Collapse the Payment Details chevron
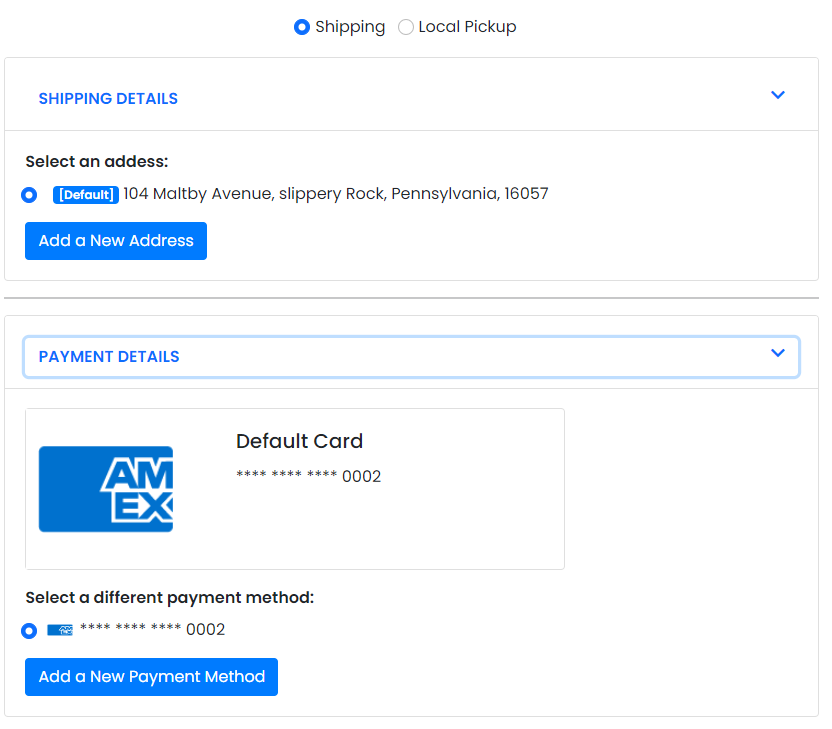This screenshot has width=832, height=729. pyautogui.click(x=777, y=353)
